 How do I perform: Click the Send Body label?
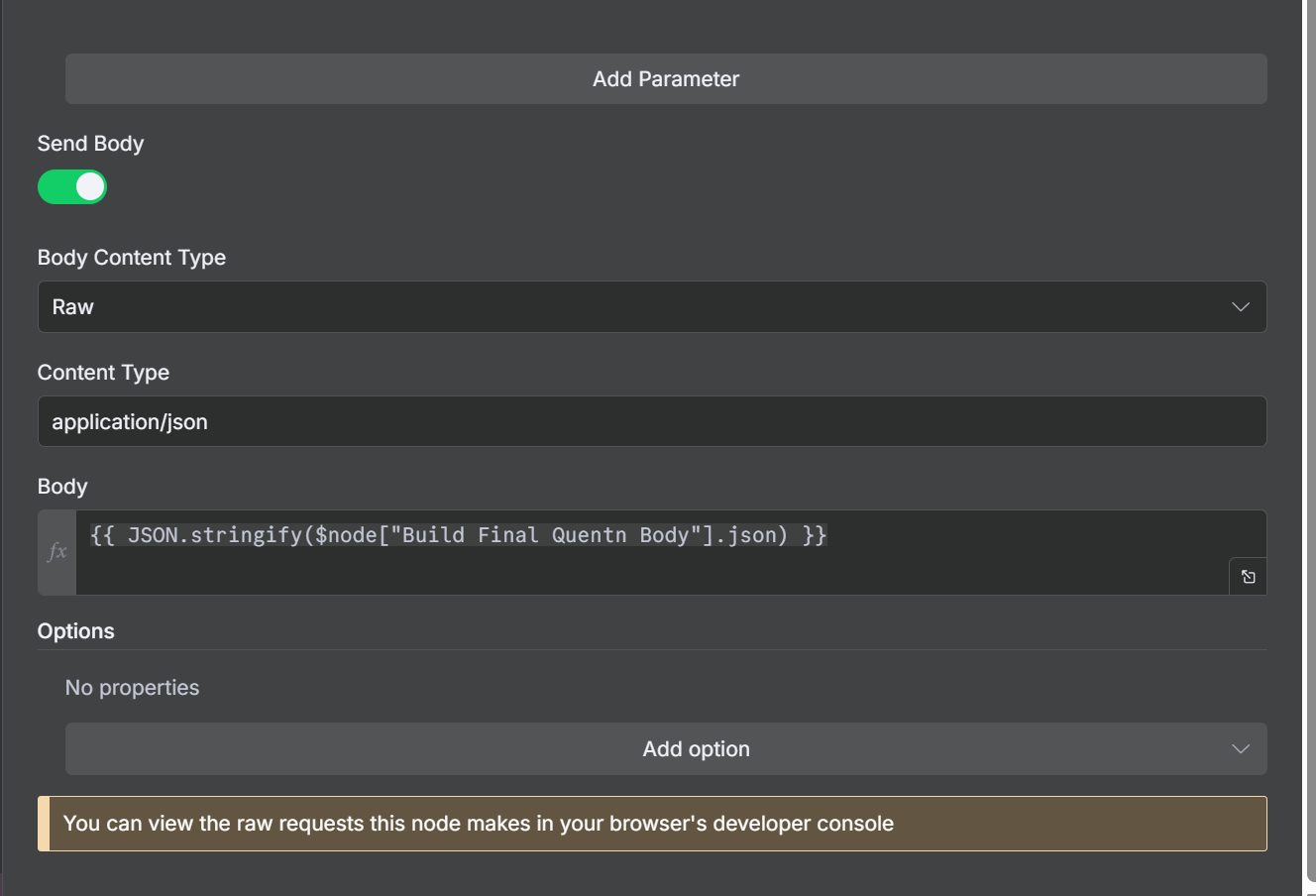coord(90,144)
